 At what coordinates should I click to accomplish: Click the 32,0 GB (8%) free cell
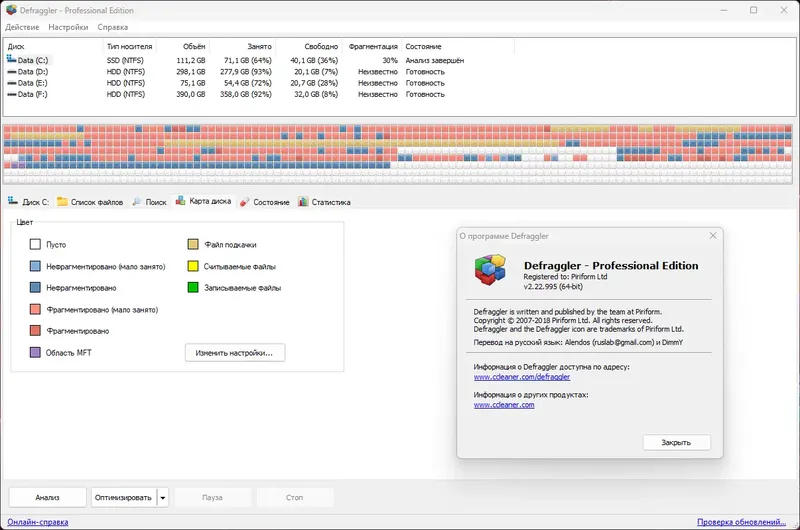(x=316, y=94)
